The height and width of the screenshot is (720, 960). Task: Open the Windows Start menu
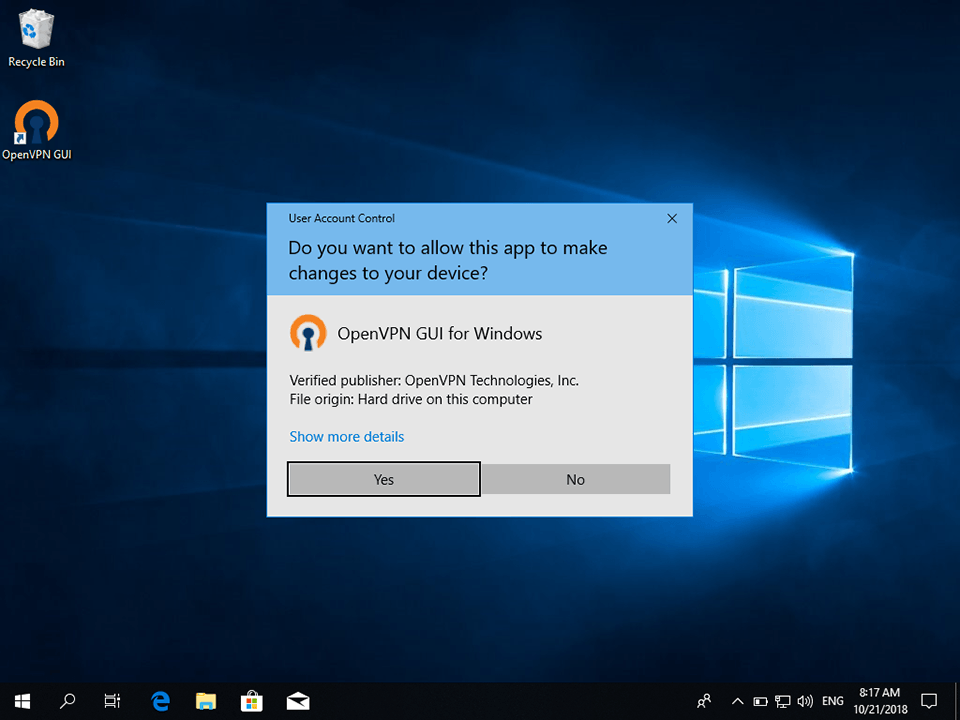[x=22, y=701]
